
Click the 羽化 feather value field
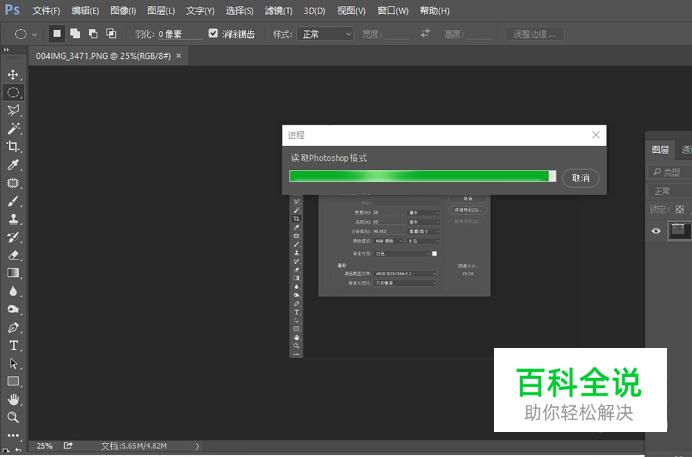point(180,34)
